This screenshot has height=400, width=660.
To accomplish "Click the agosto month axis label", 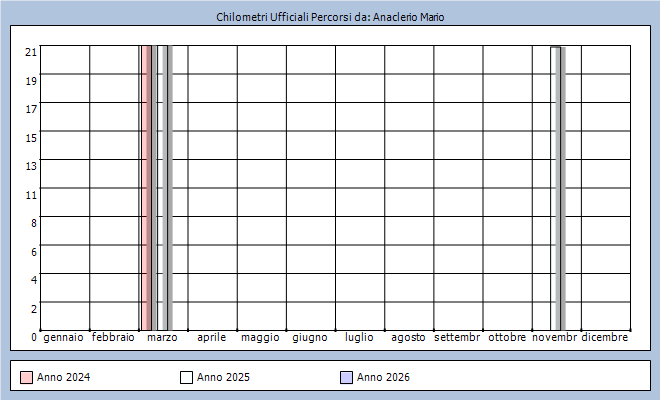I will (408, 338).
